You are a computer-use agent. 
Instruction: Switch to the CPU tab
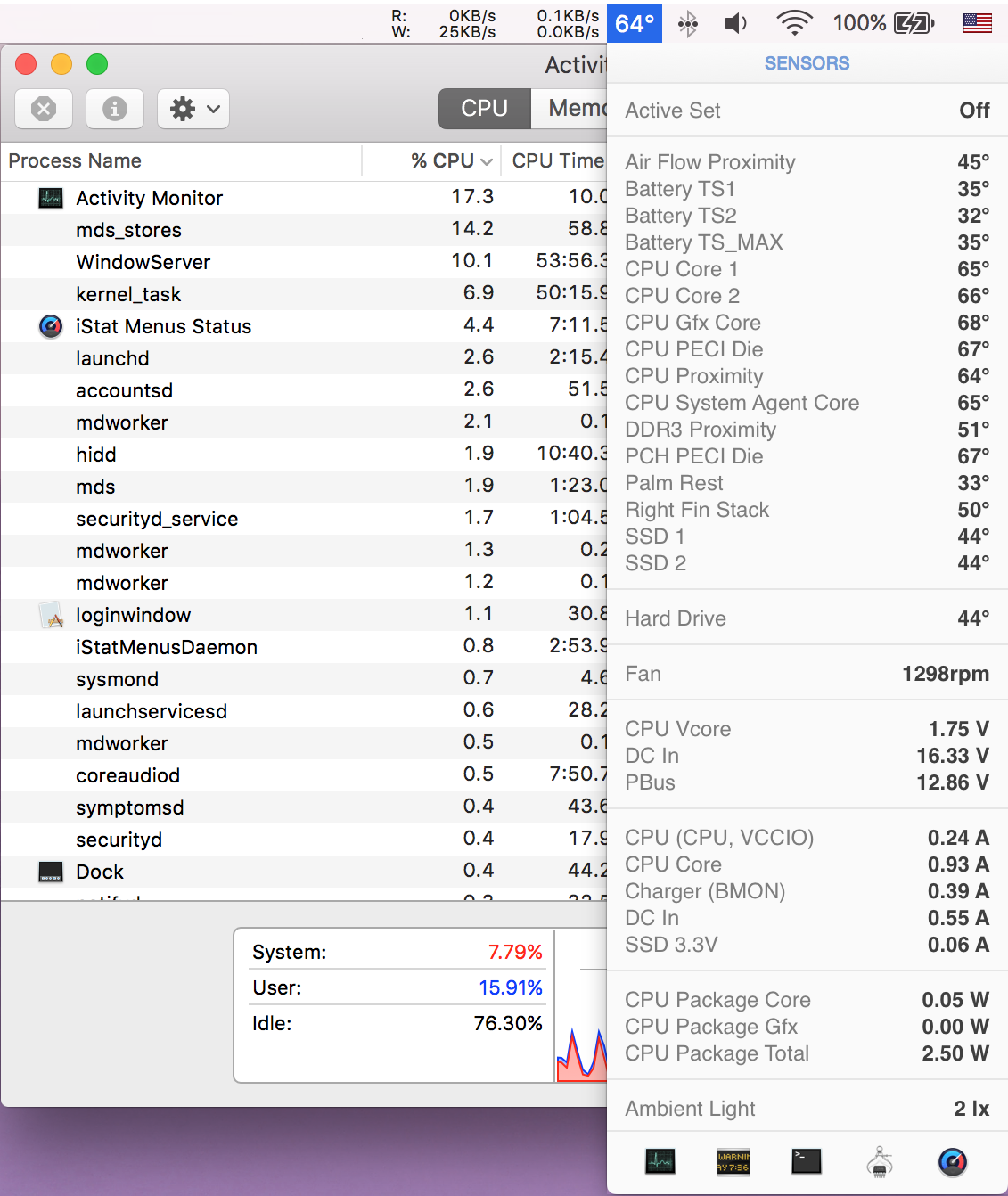click(x=484, y=108)
